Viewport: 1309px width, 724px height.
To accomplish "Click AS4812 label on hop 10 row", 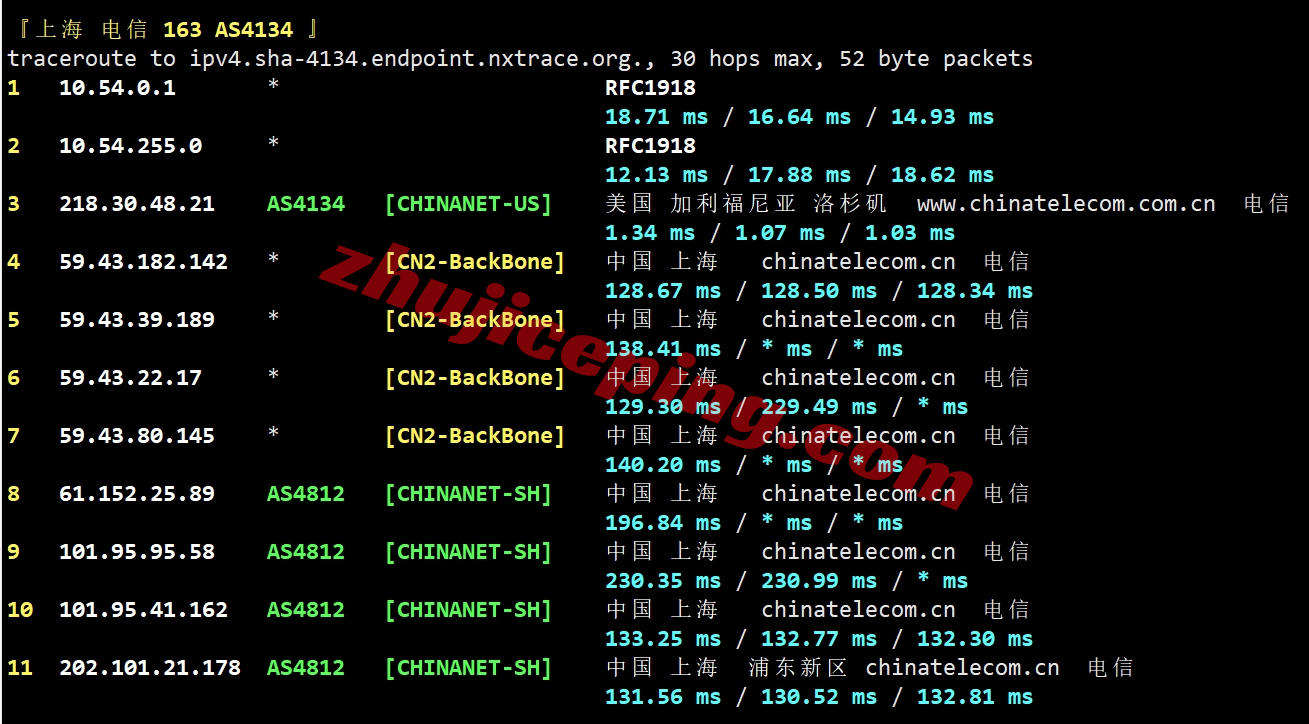I will click(306, 610).
